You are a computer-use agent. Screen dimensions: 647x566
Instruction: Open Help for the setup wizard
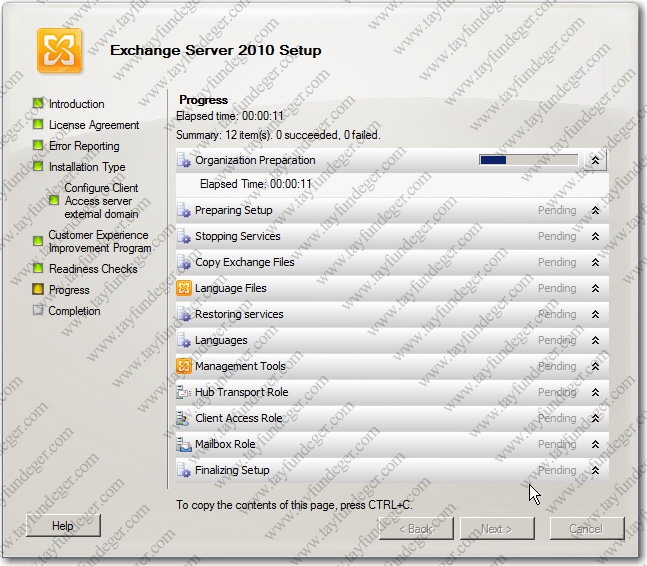click(63, 526)
